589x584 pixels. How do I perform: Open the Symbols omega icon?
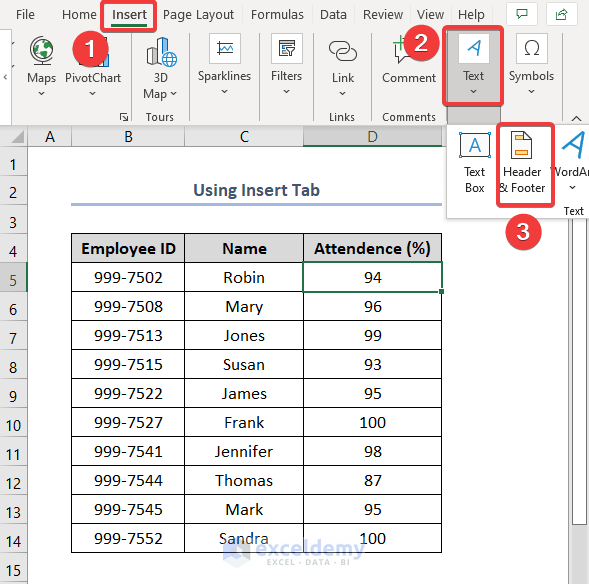(532, 48)
